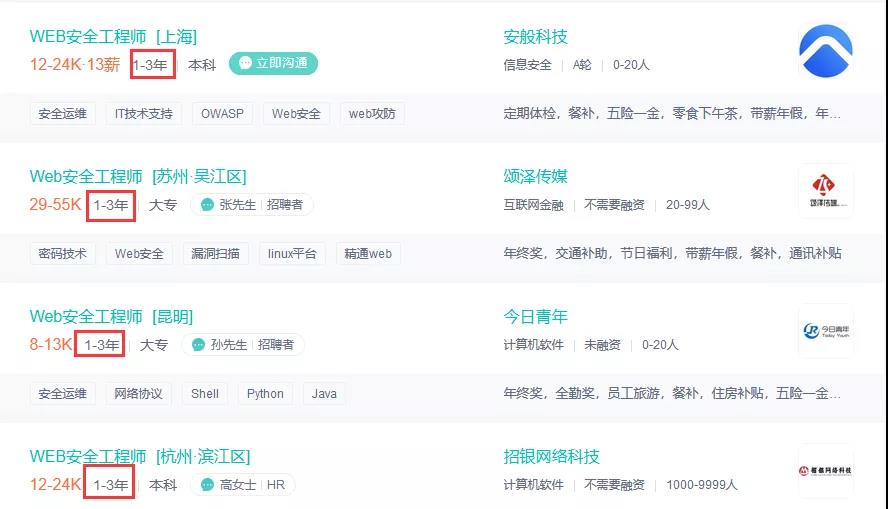Visit the 颂泽传媒 company page

point(535,177)
